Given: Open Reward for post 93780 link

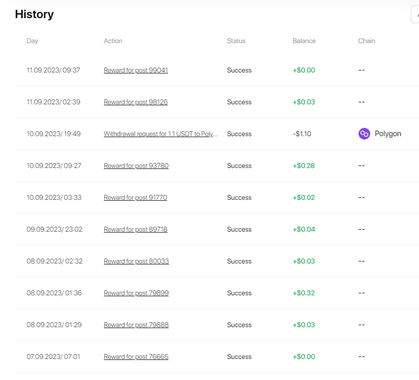Looking at the screenshot, I should point(136,166).
